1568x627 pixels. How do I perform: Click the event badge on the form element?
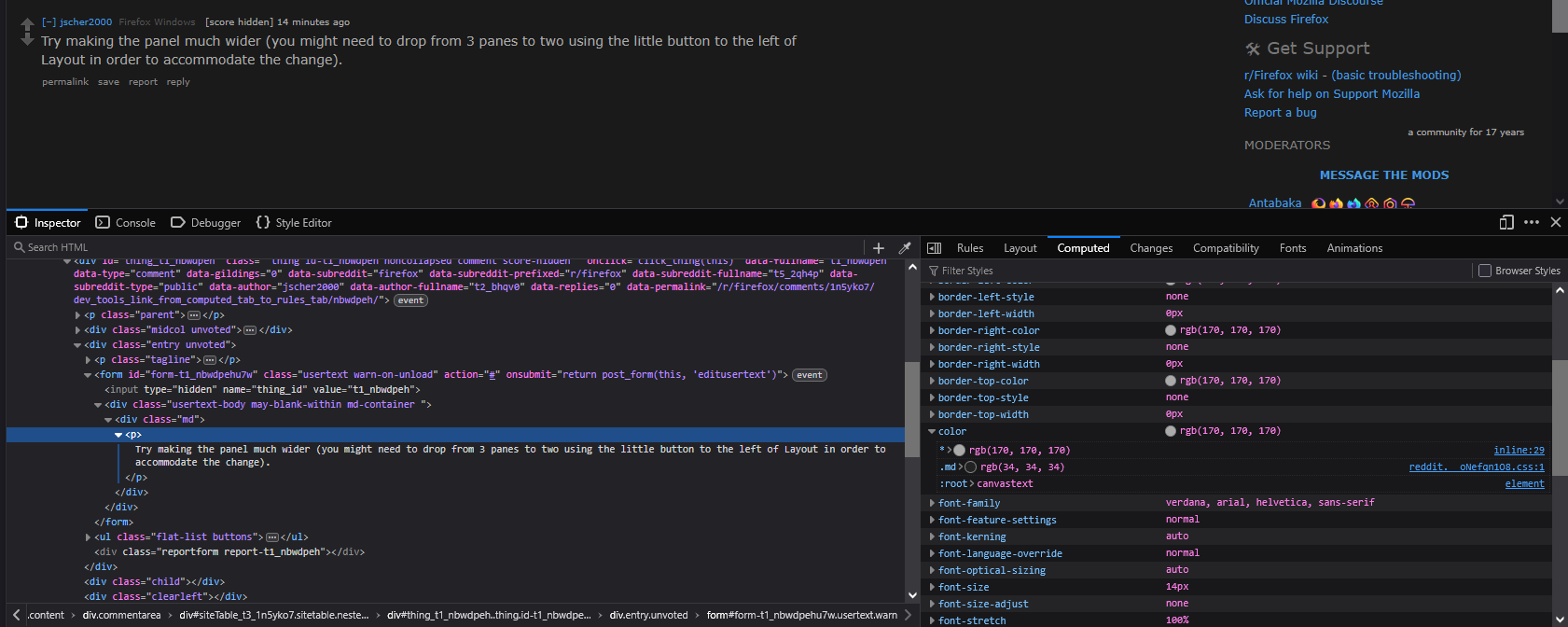tap(810, 375)
